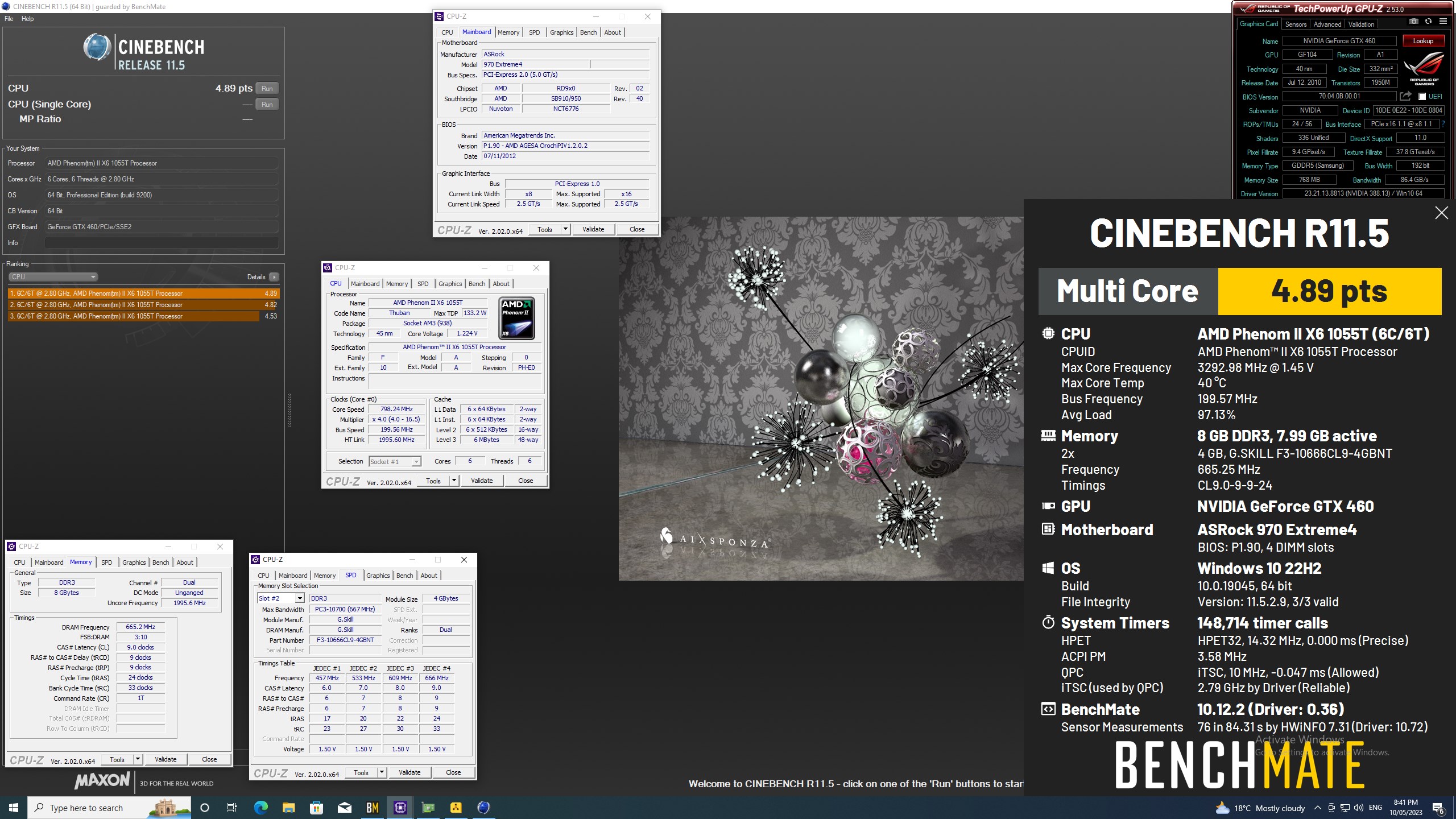Expand Tools arrow in CPU-Z Mainboard window
The height and width of the screenshot is (819, 1456).
pyautogui.click(x=565, y=229)
